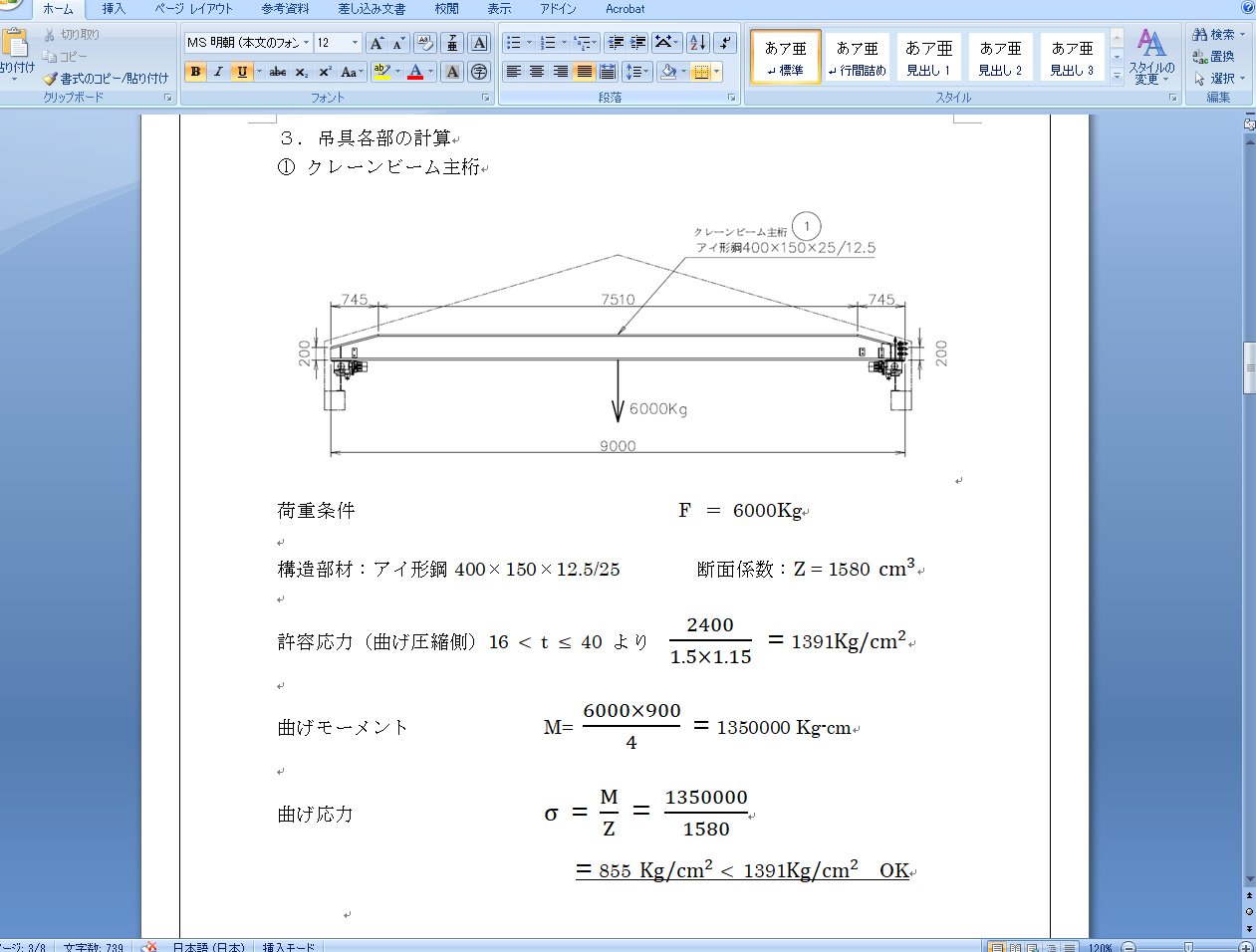This screenshot has width=1256, height=952.
Task: Click the Change Styles (スタイルの変更) icon
Action: (x=1151, y=57)
